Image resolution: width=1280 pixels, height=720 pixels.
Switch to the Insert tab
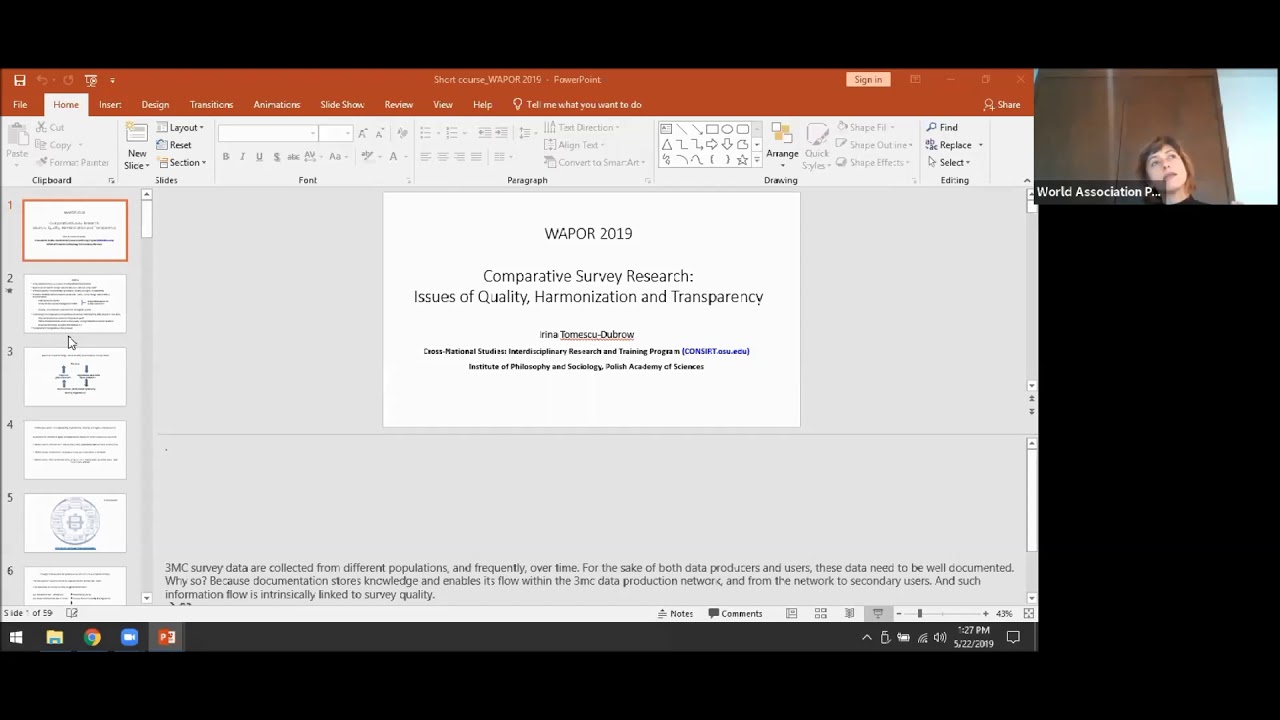click(x=110, y=104)
